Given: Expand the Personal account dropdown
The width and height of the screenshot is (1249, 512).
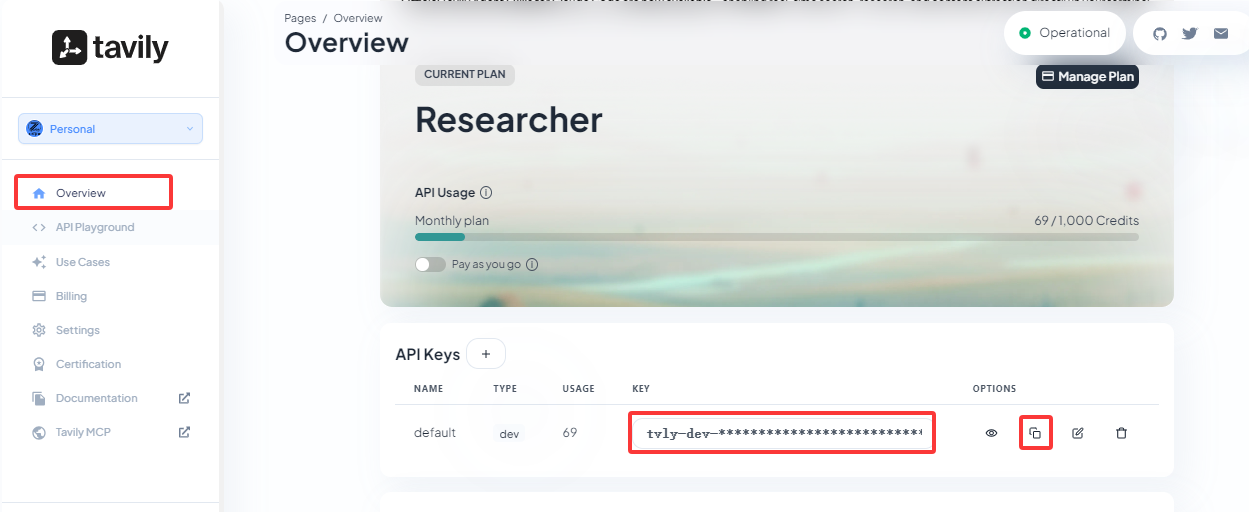Looking at the screenshot, I should click(x=110, y=129).
